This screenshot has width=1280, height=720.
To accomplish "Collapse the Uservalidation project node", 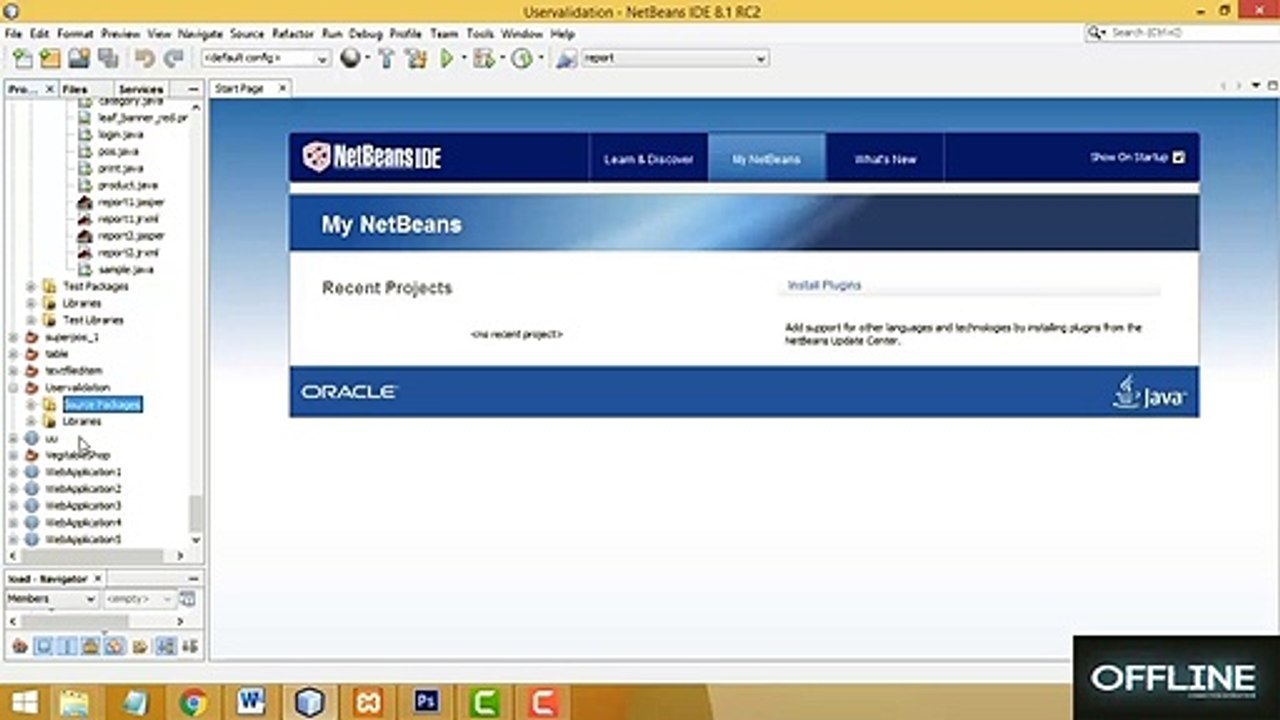I will click(13, 387).
